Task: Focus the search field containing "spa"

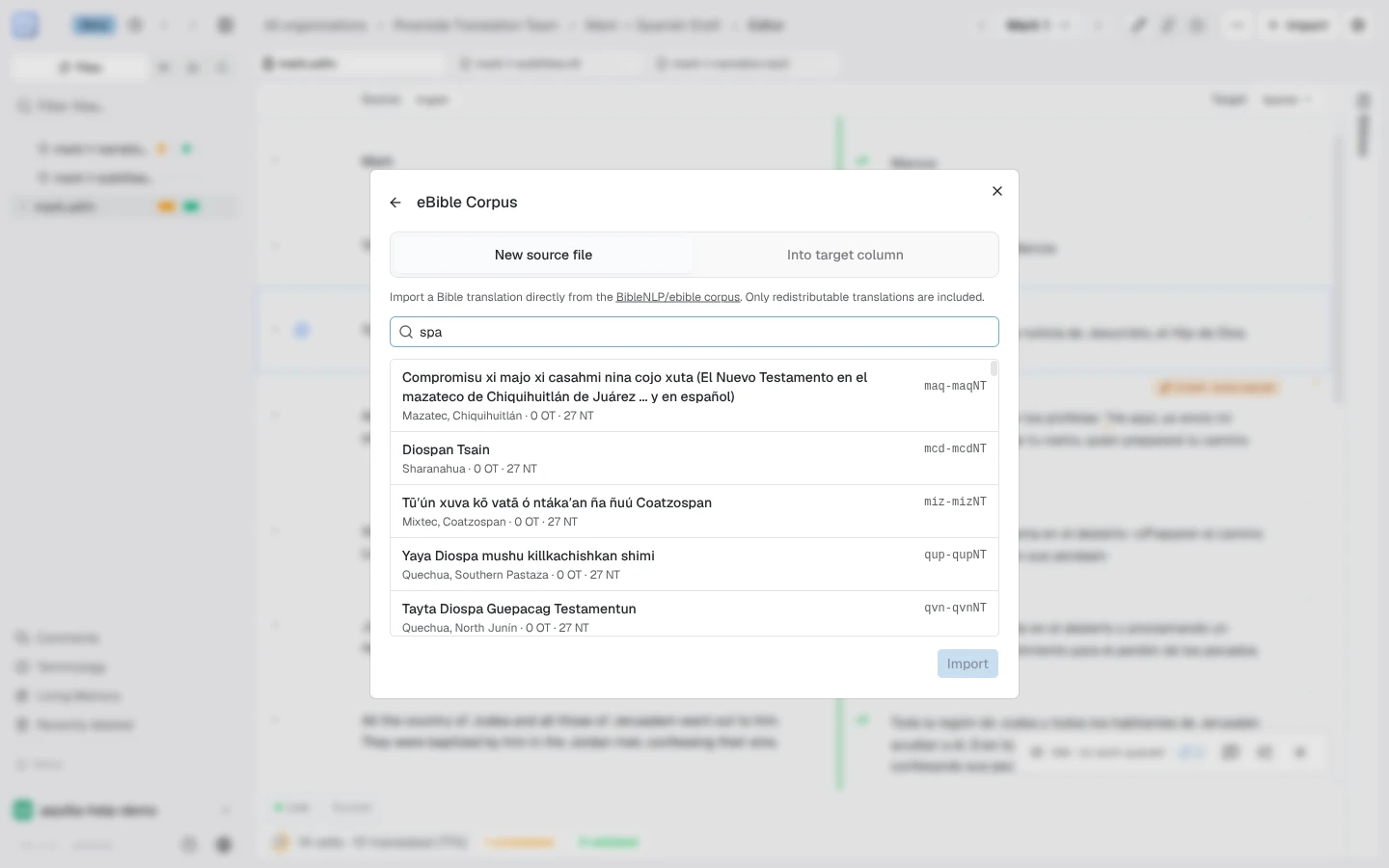Action: pyautogui.click(x=694, y=332)
